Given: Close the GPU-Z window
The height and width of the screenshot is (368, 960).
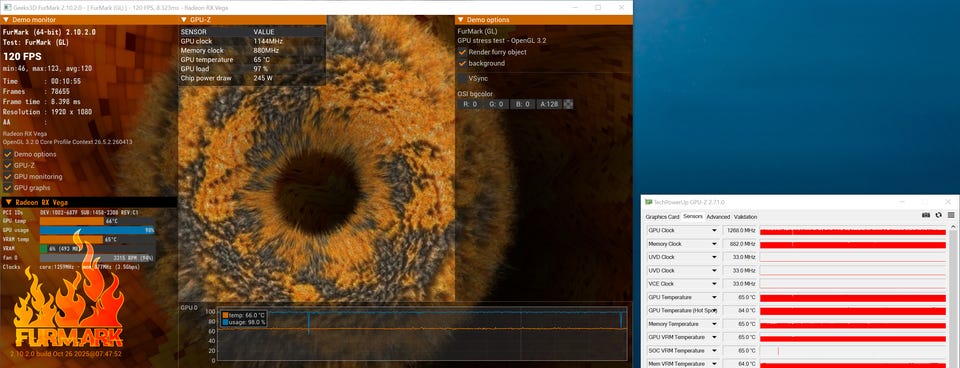Looking at the screenshot, I should click(948, 202).
